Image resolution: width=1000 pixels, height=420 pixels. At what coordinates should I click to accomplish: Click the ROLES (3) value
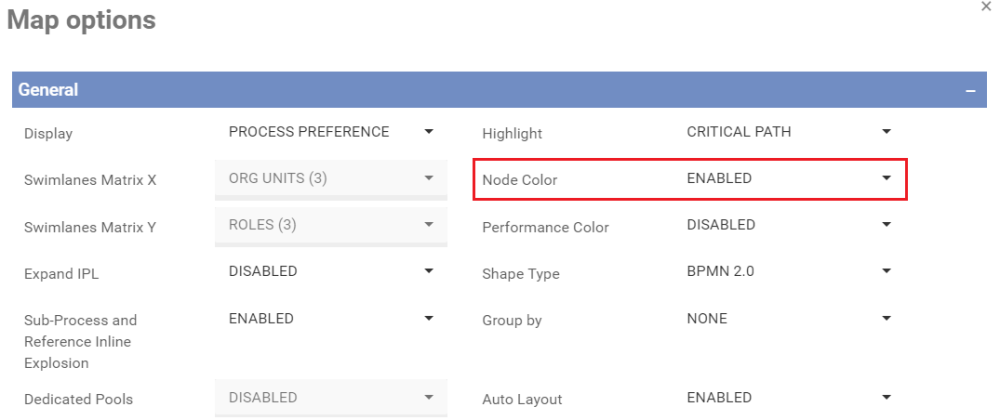tap(262, 225)
